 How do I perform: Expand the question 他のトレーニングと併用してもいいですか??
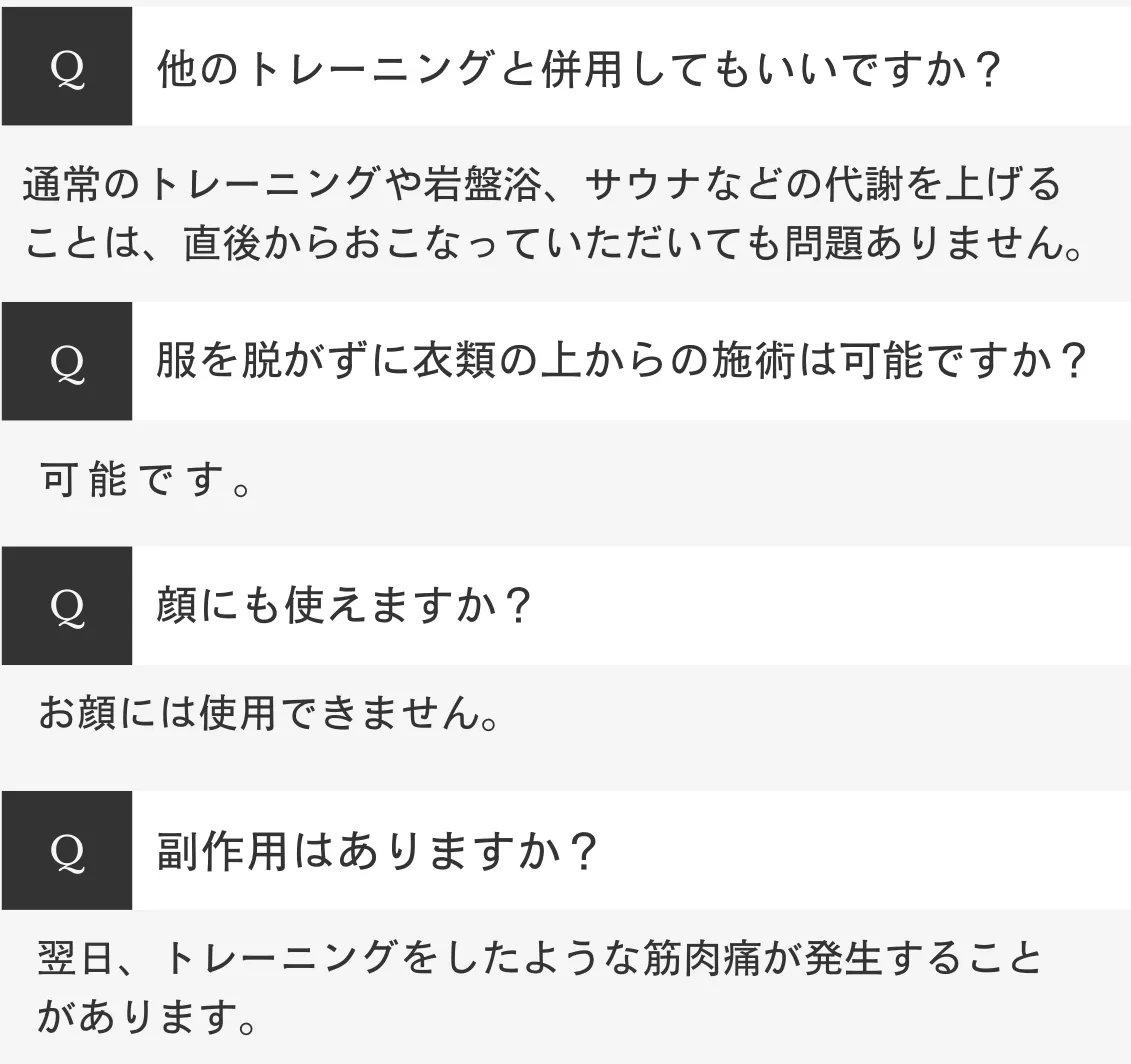[x=579, y=71]
